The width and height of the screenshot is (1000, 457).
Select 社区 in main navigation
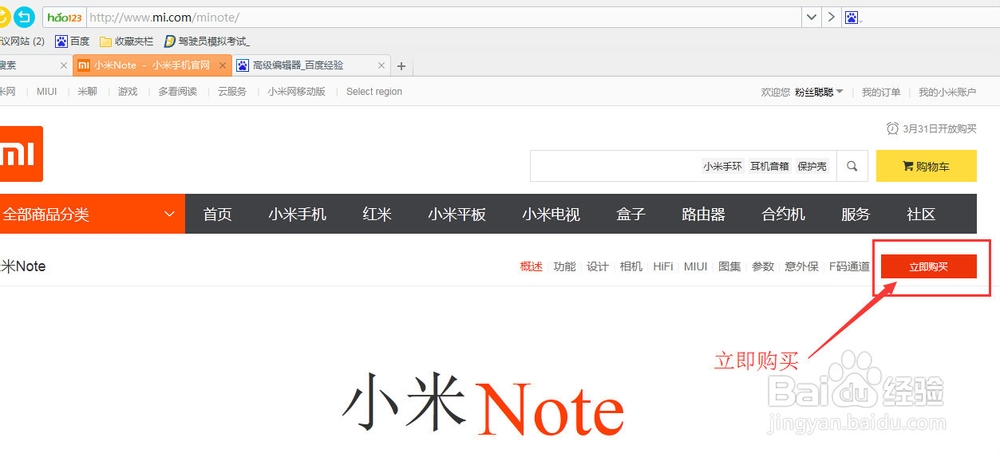pos(921,214)
